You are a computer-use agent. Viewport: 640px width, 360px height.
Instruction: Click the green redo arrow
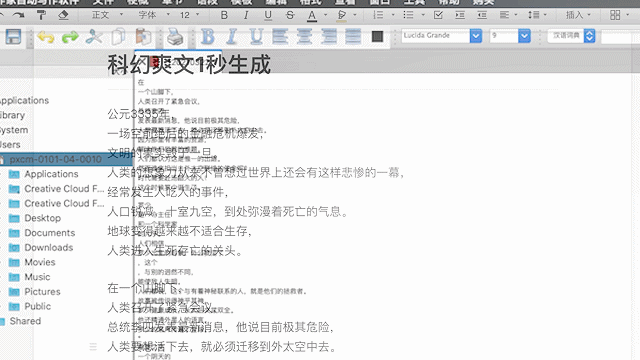click(70, 37)
